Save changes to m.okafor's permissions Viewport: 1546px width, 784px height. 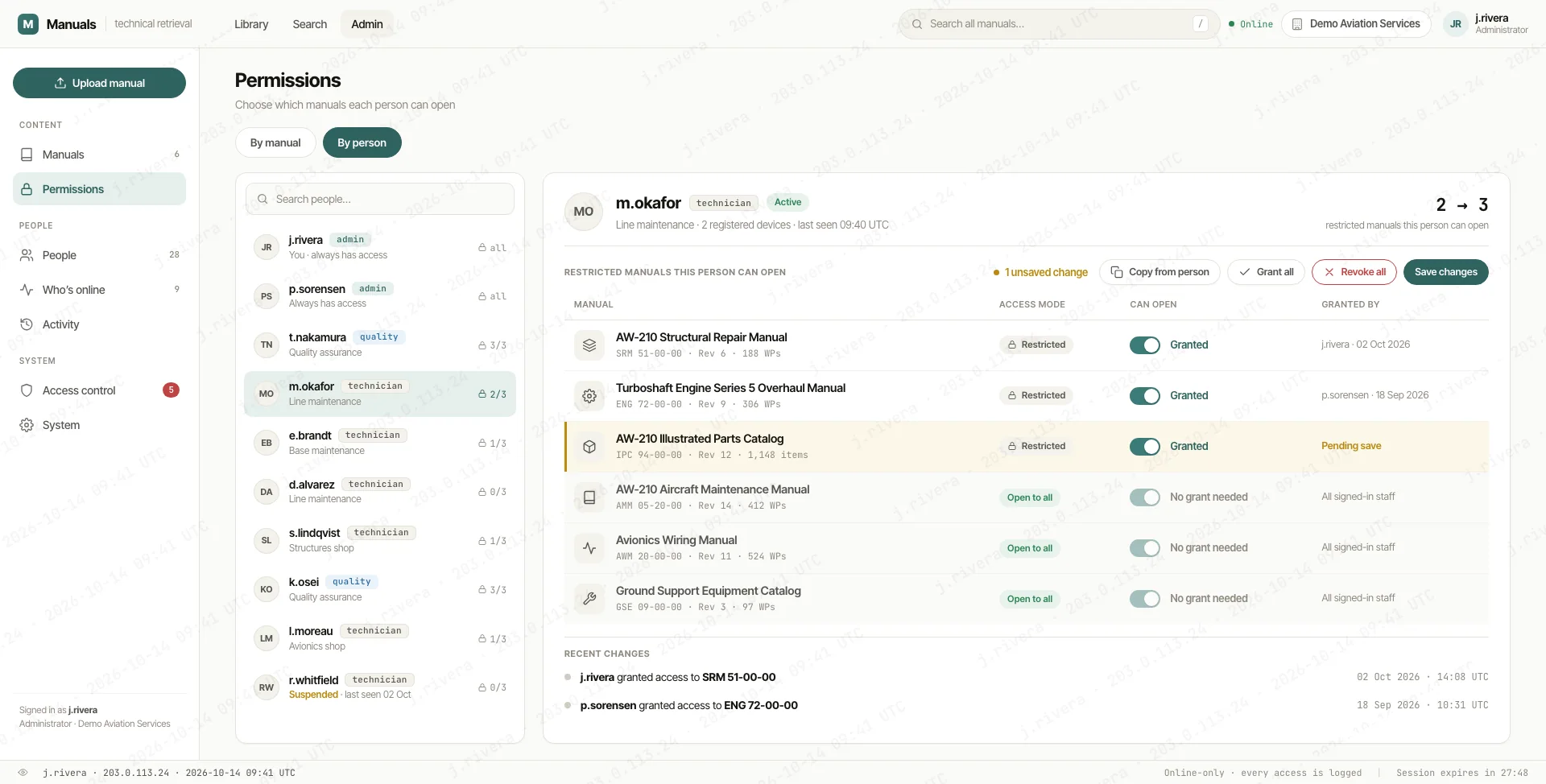1445,272
